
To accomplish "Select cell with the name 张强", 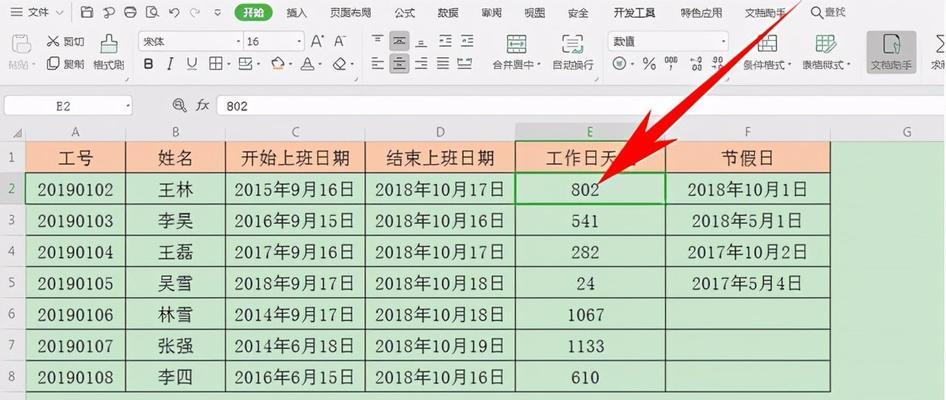I will pyautogui.click(x=176, y=346).
